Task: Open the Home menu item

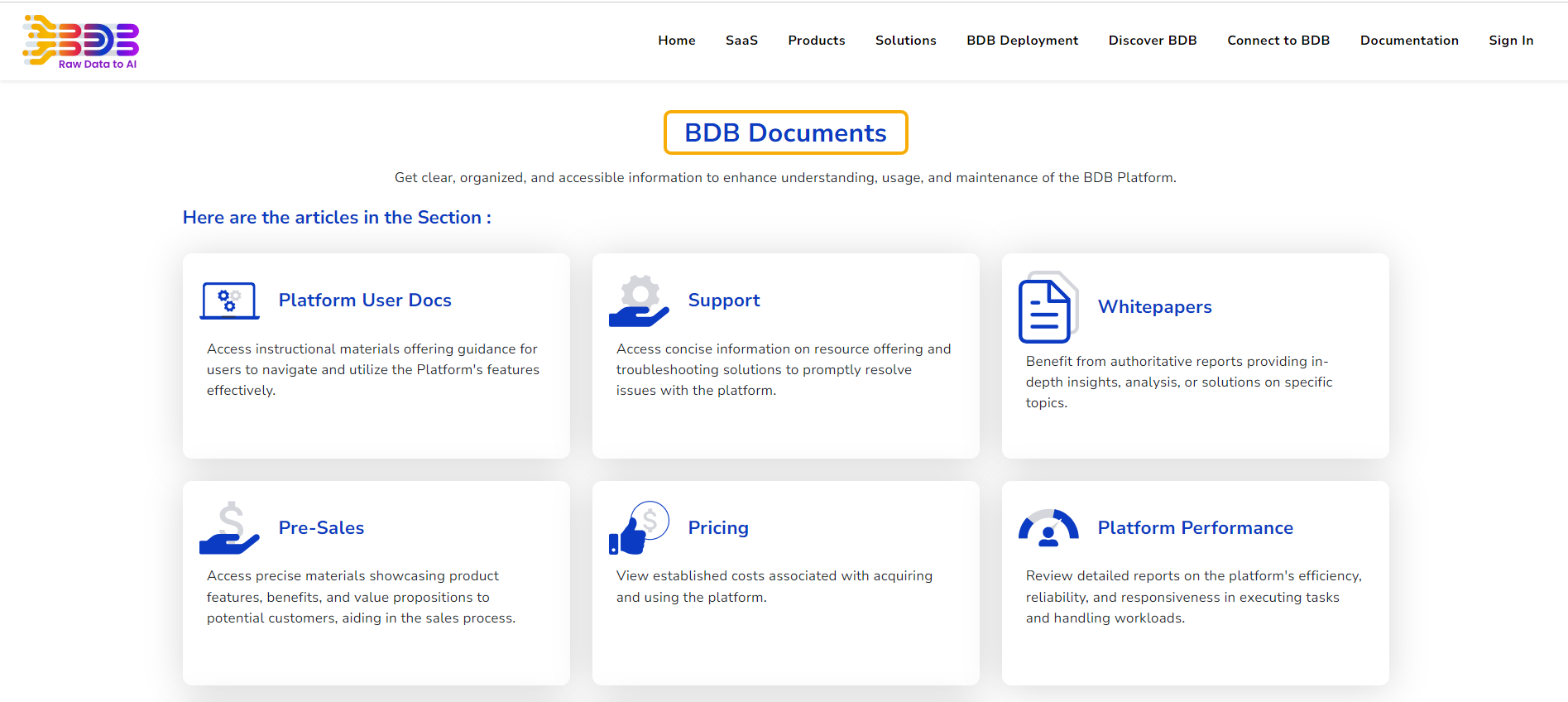Action: click(x=676, y=41)
